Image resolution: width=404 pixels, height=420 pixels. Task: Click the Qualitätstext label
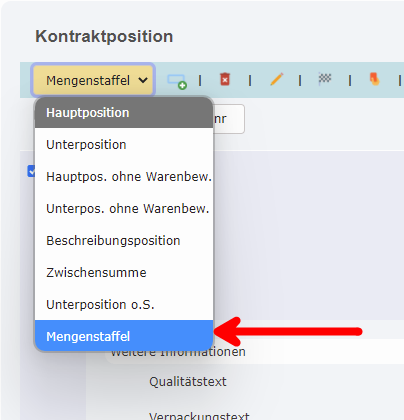188,381
